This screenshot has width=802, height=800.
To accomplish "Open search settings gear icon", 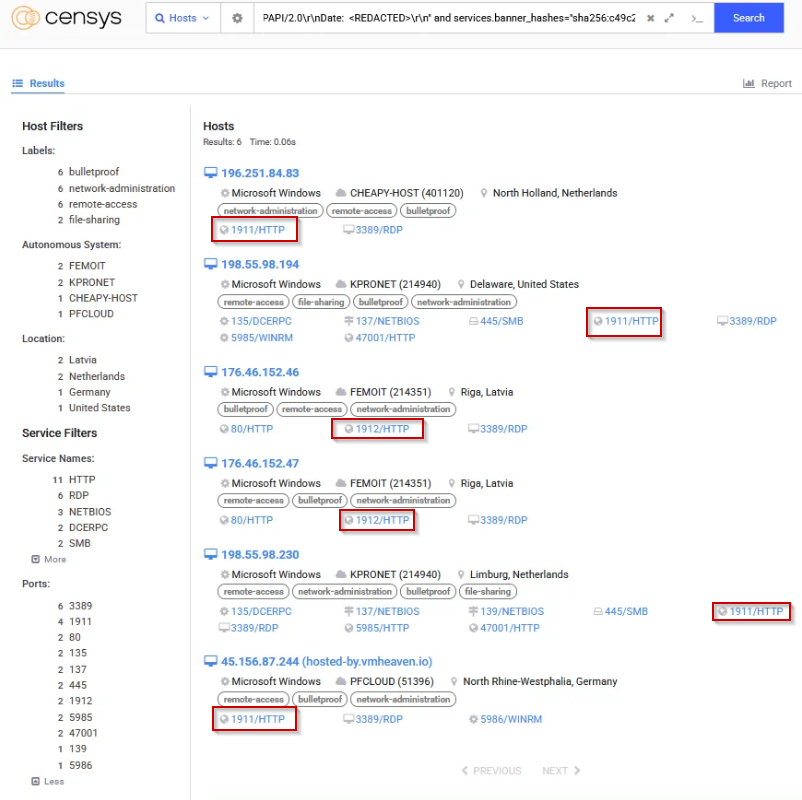I will point(237,18).
